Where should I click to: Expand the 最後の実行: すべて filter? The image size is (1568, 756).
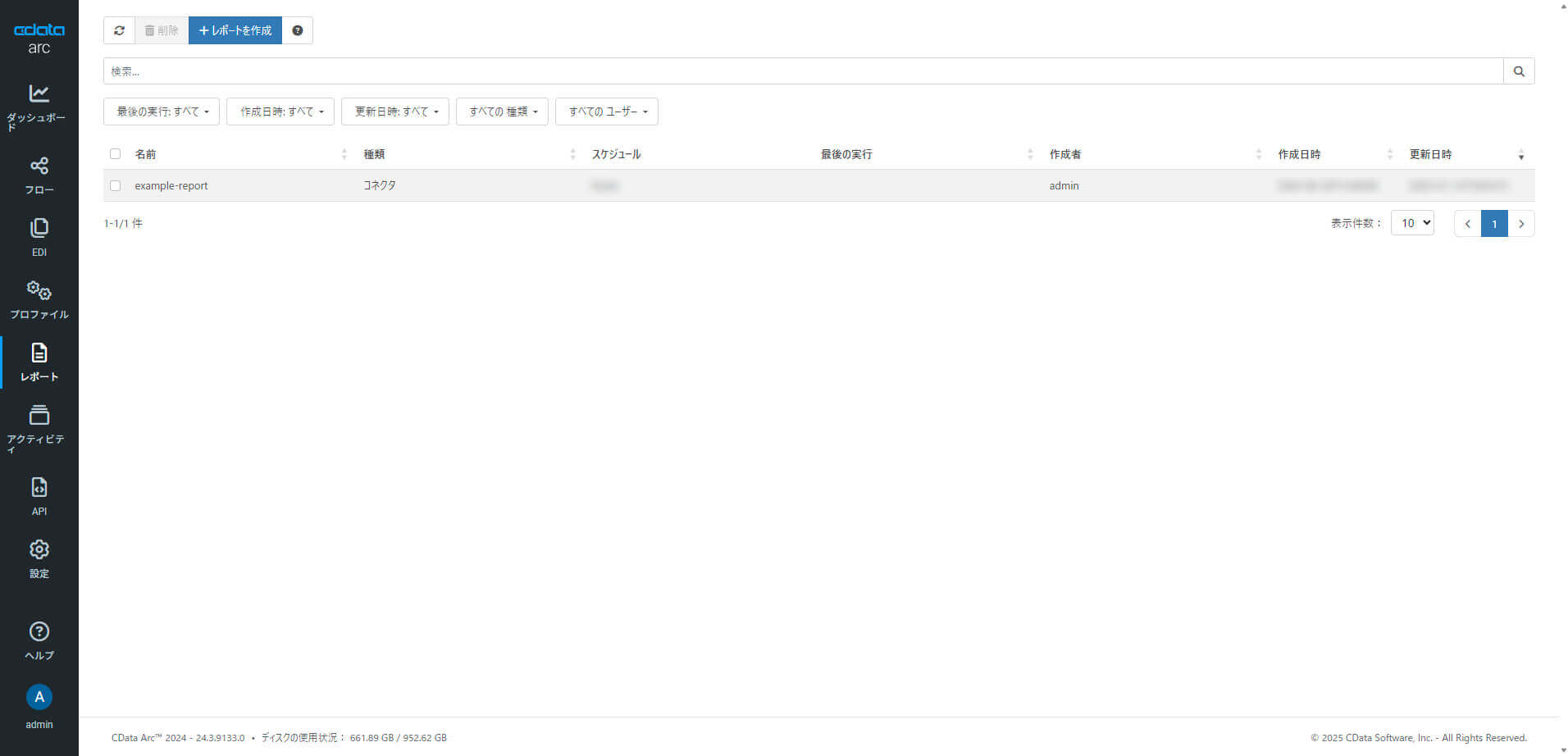point(162,112)
